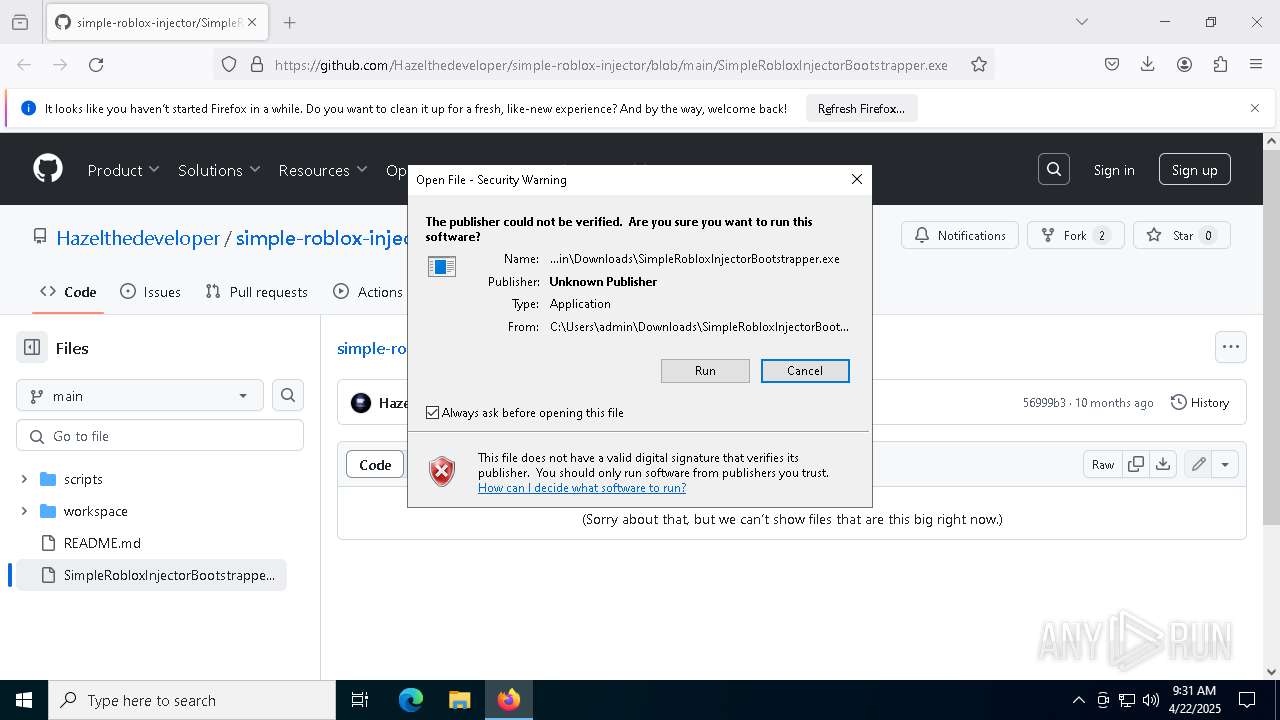This screenshot has height=720, width=1280.
Task: Click the volume speaker tray icon
Action: tap(1151, 700)
